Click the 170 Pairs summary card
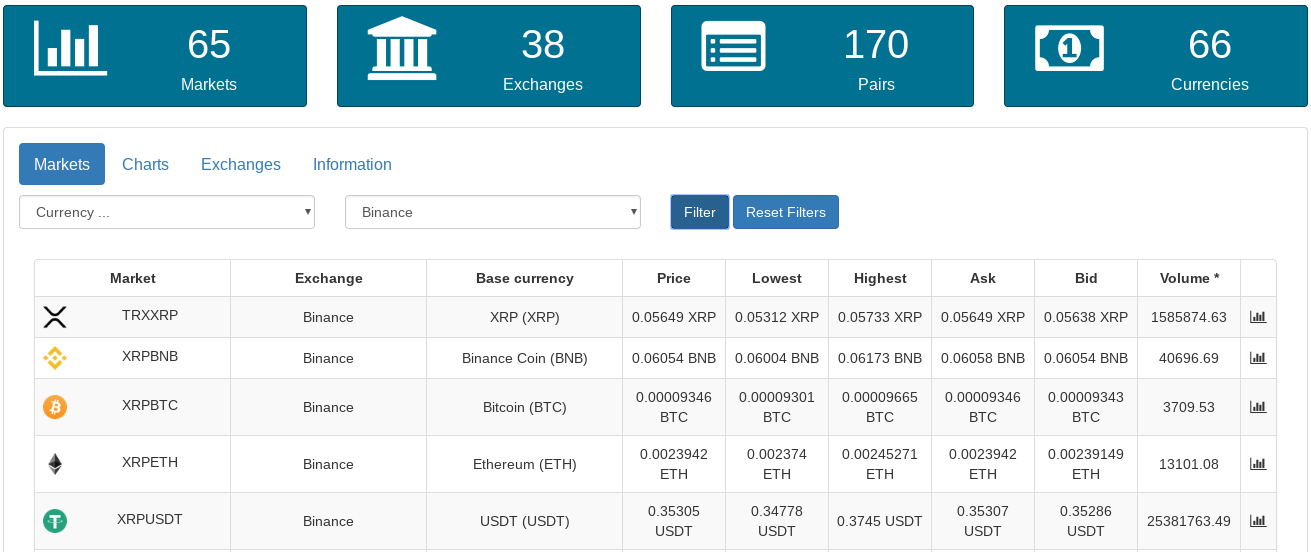The height and width of the screenshot is (552, 1311). pos(822,56)
